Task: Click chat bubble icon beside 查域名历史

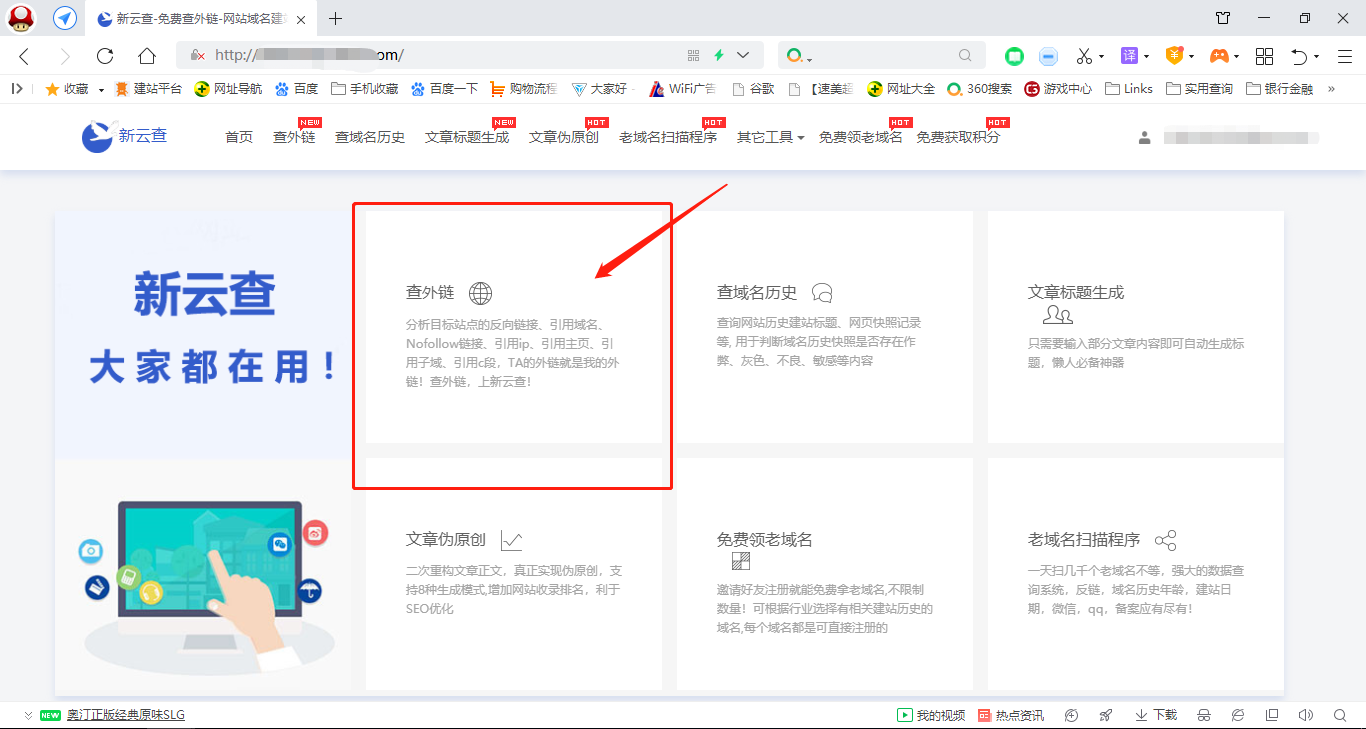Action: pos(822,293)
